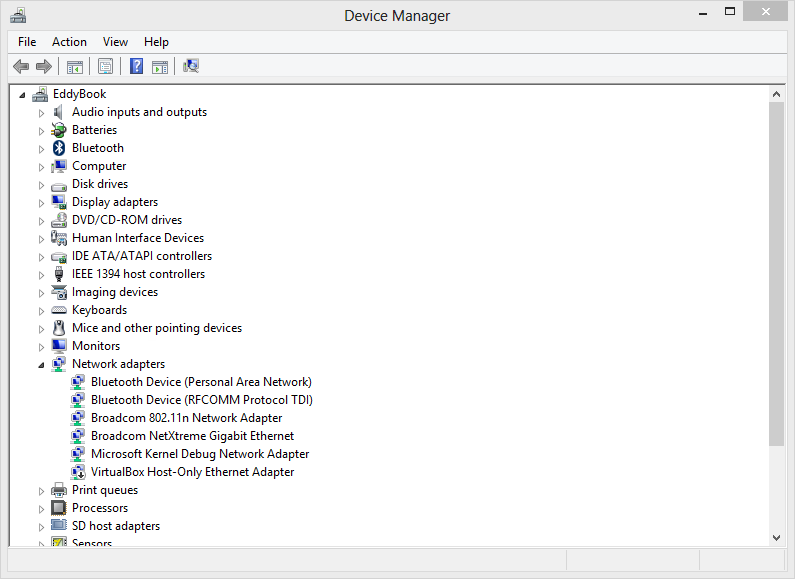
Task: Click Scan for hardware changes icon
Action: 191,66
